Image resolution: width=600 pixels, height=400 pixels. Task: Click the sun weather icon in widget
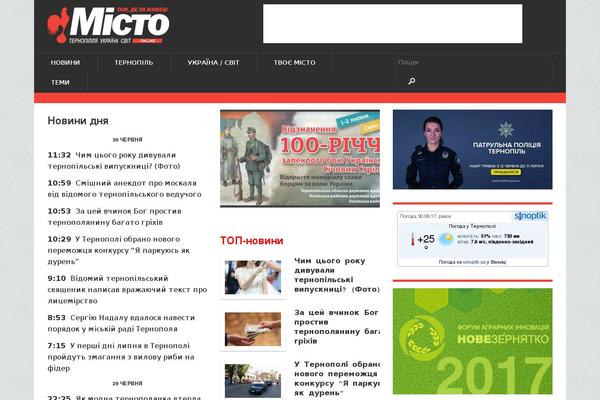[446, 239]
